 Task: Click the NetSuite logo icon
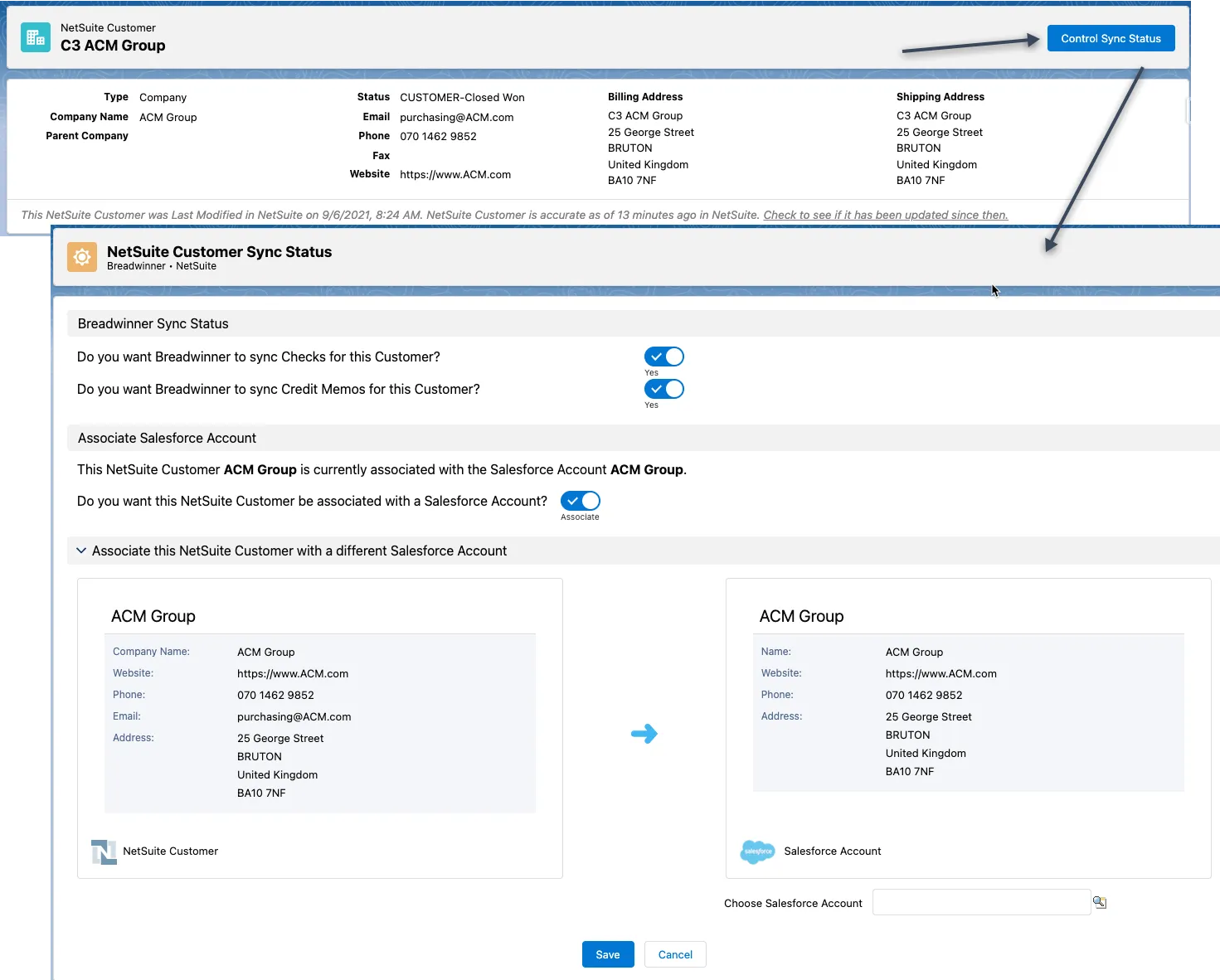104,851
